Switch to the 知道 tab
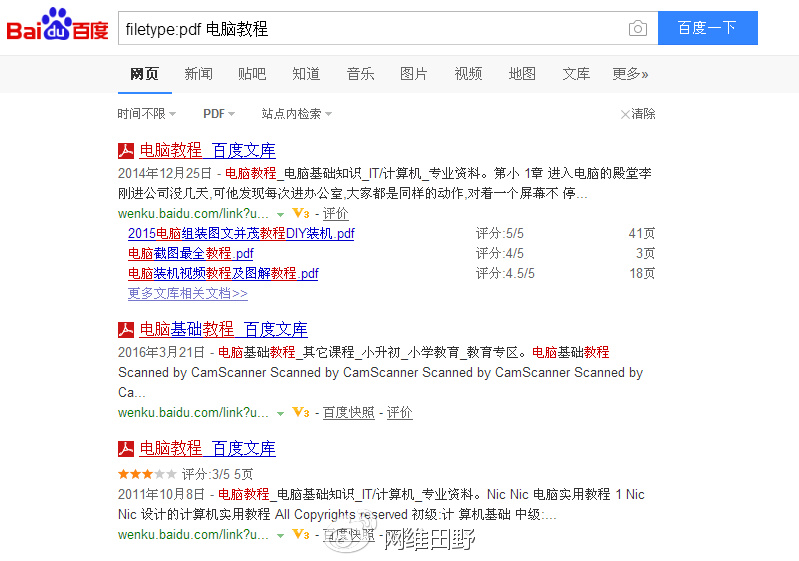Image resolution: width=799 pixels, height=561 pixels. (306, 74)
